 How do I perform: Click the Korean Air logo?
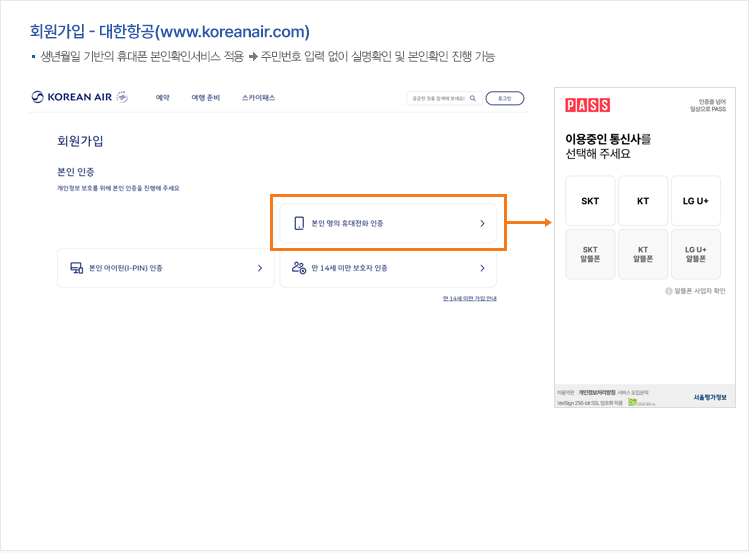72,97
